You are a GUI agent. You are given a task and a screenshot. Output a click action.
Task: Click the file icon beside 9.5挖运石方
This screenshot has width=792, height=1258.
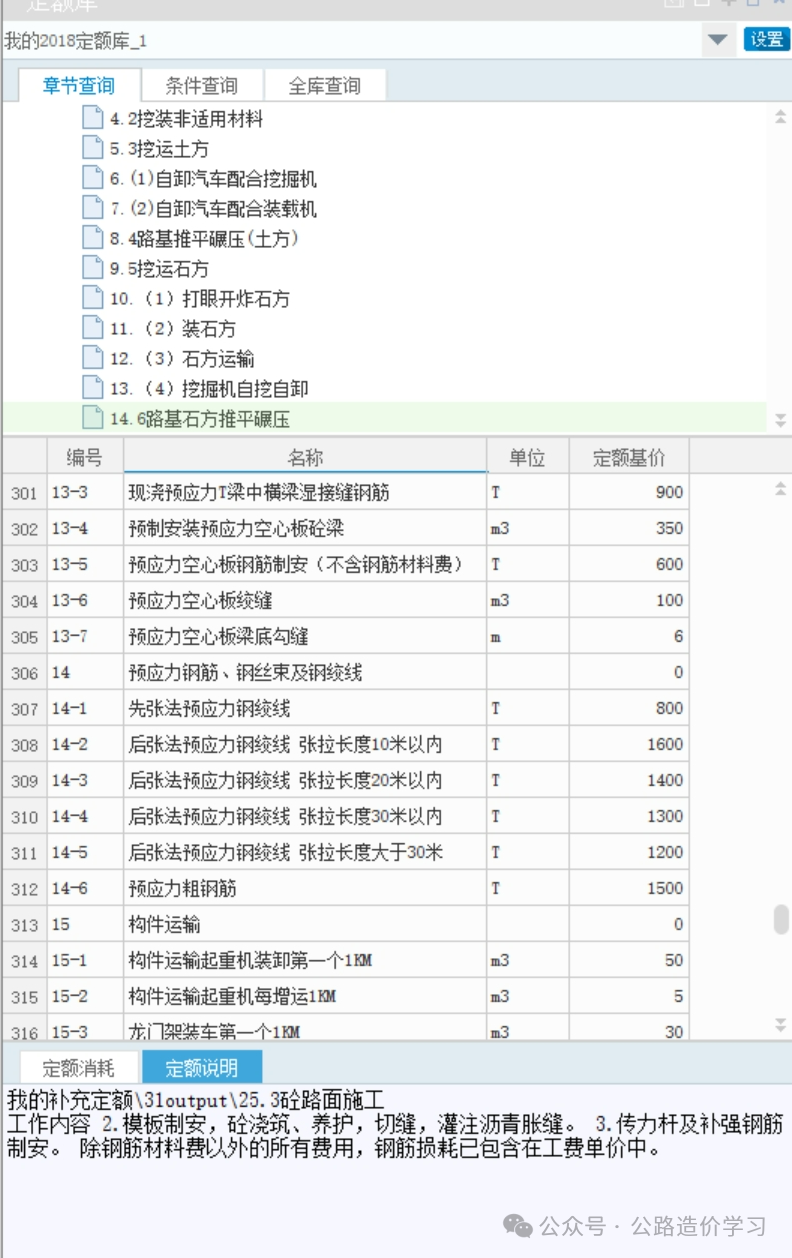[93, 268]
